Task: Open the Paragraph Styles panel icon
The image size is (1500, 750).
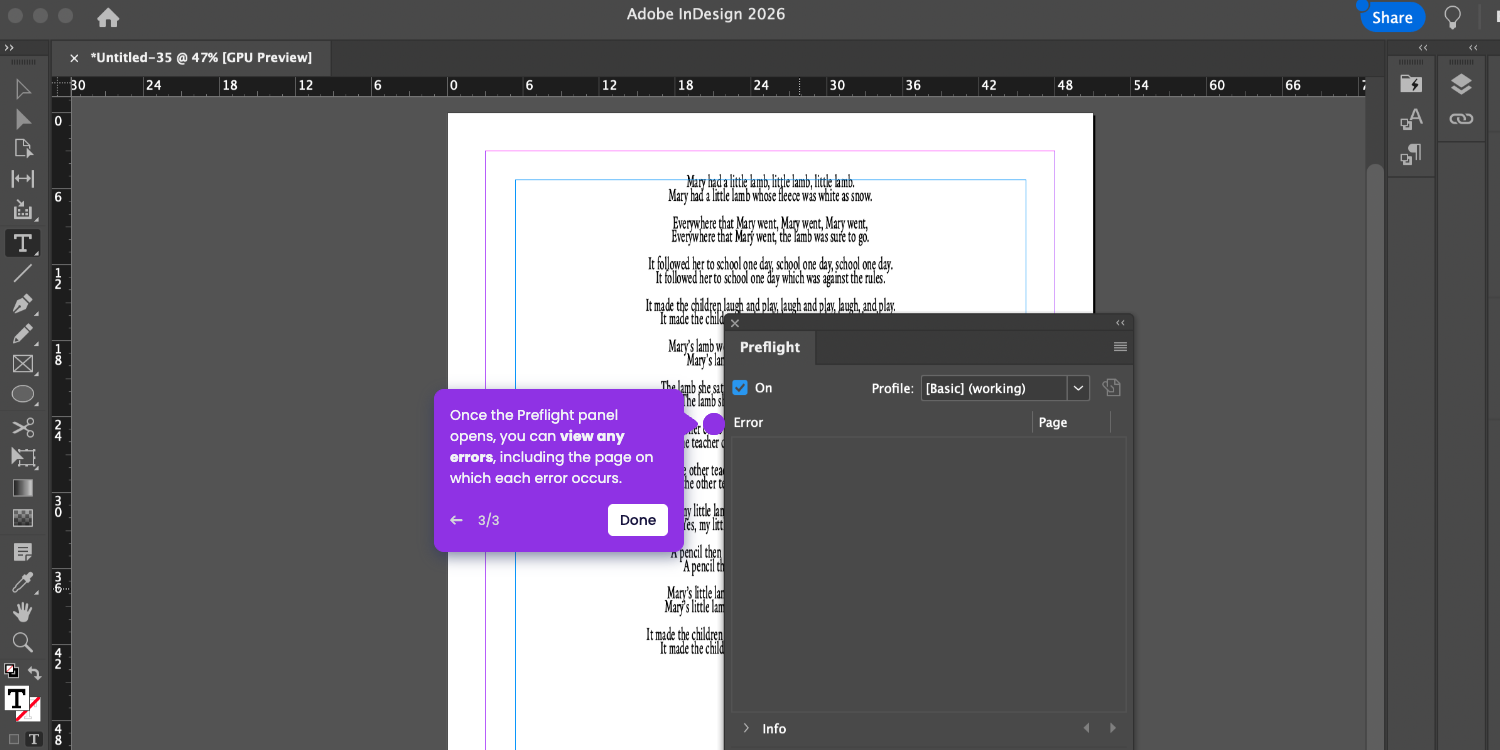Action: pos(1411,155)
